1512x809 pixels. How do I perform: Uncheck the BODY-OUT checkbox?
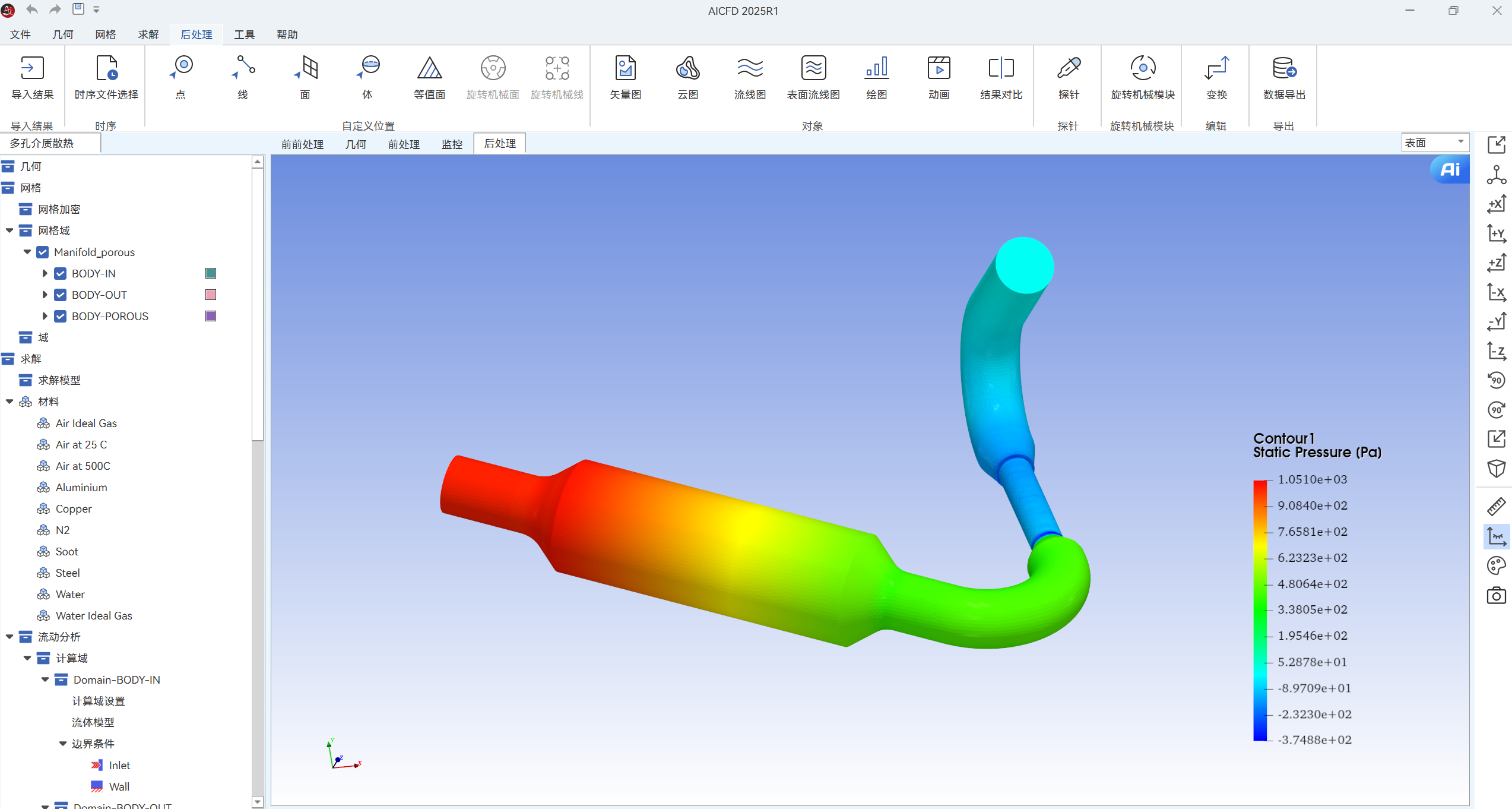coord(61,295)
